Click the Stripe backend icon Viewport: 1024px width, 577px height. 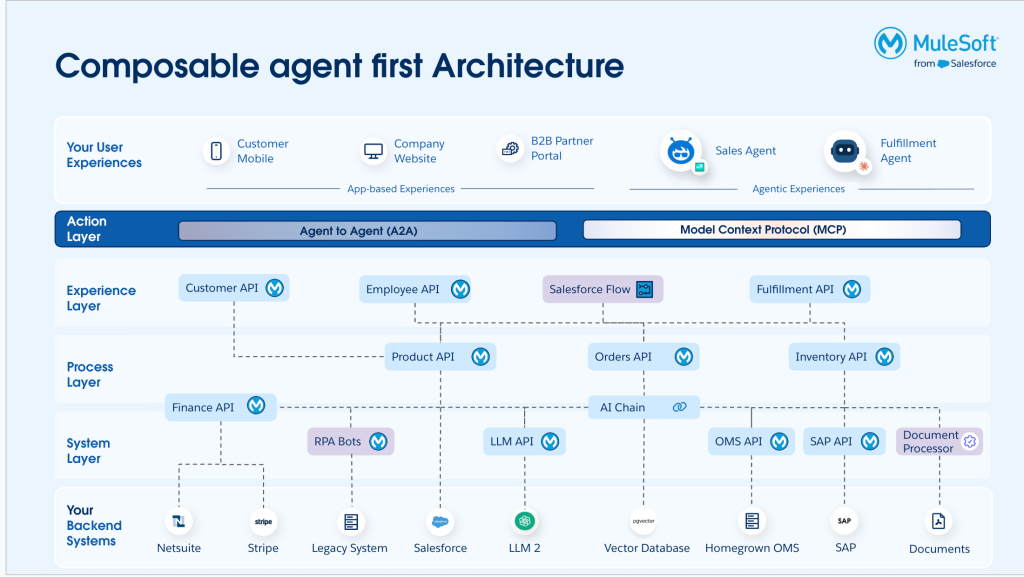pos(263,522)
